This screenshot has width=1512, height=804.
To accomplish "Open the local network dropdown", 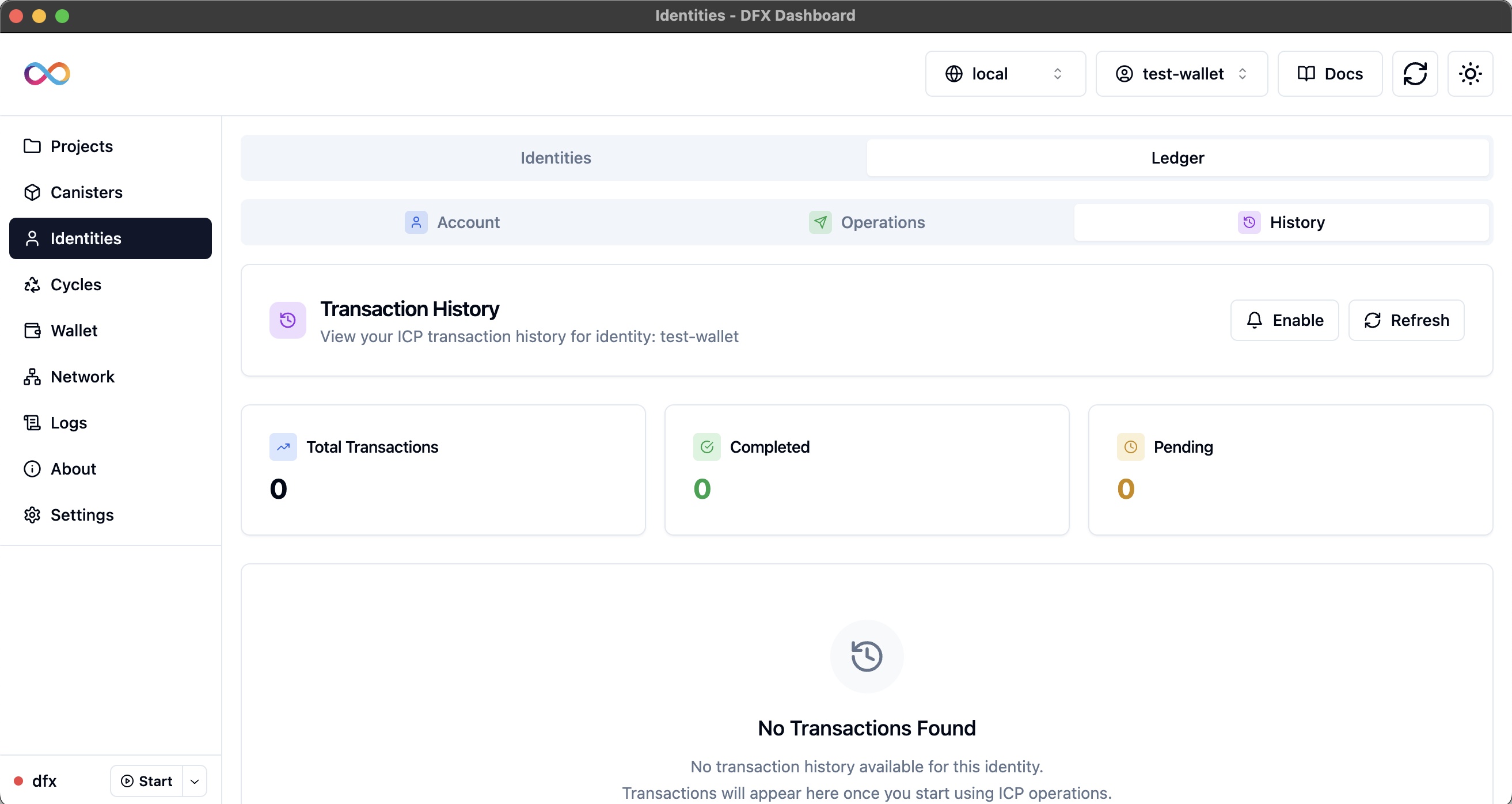I will coord(1005,73).
